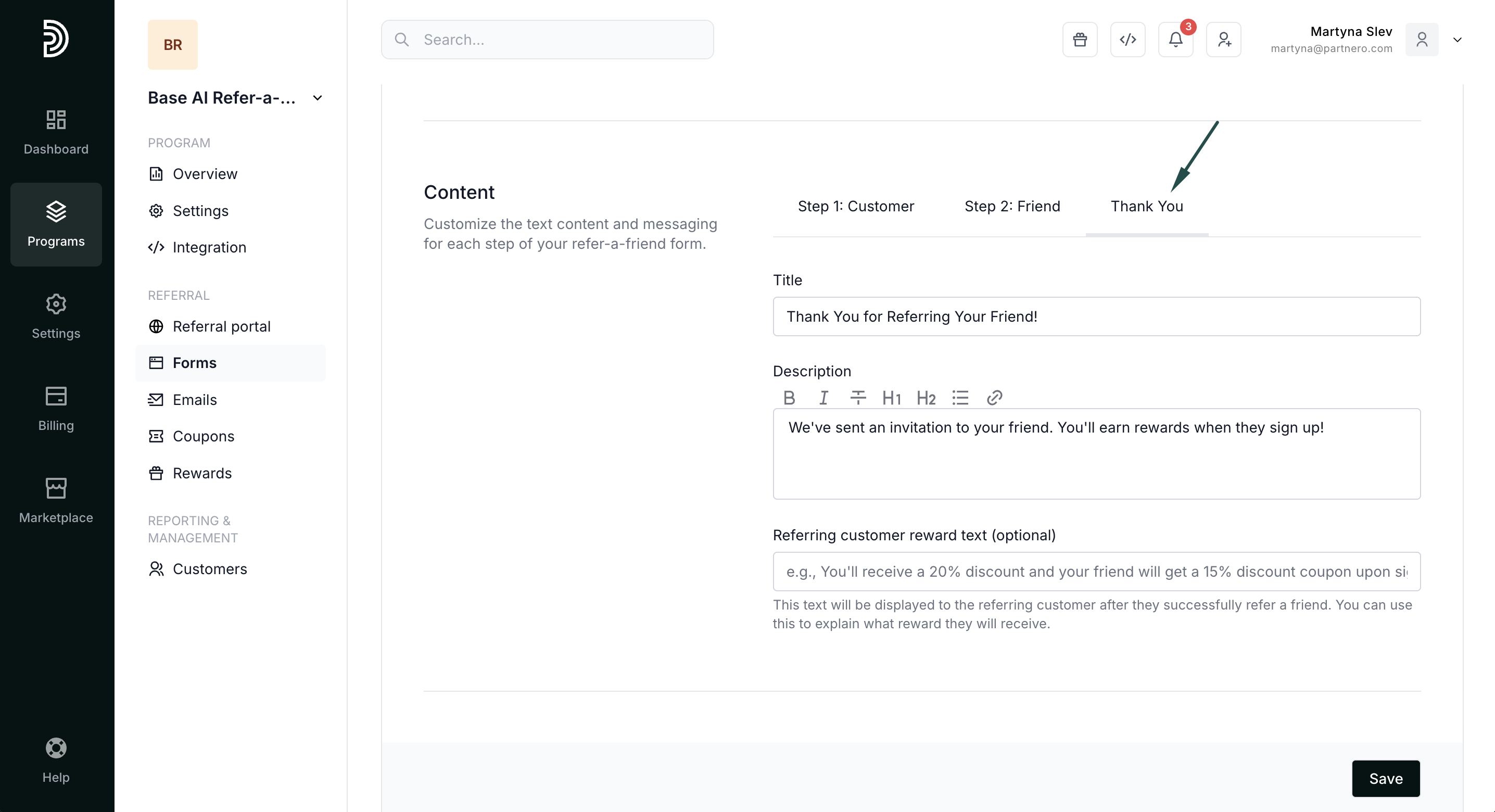This screenshot has height=812, width=1495.
Task: Expand the Base AI Refer-a-friend program dropdown
Action: 318,98
